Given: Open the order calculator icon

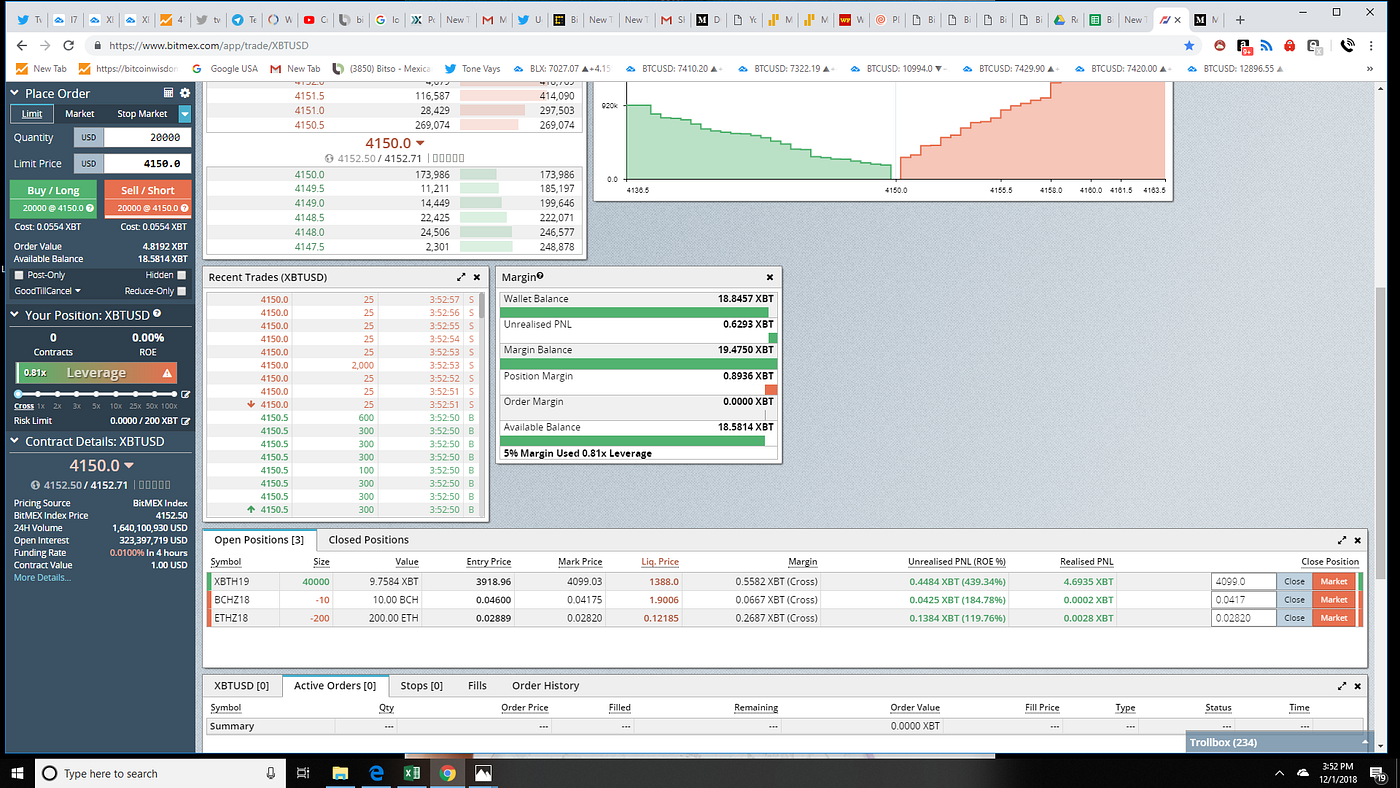Looking at the screenshot, I should coord(169,93).
